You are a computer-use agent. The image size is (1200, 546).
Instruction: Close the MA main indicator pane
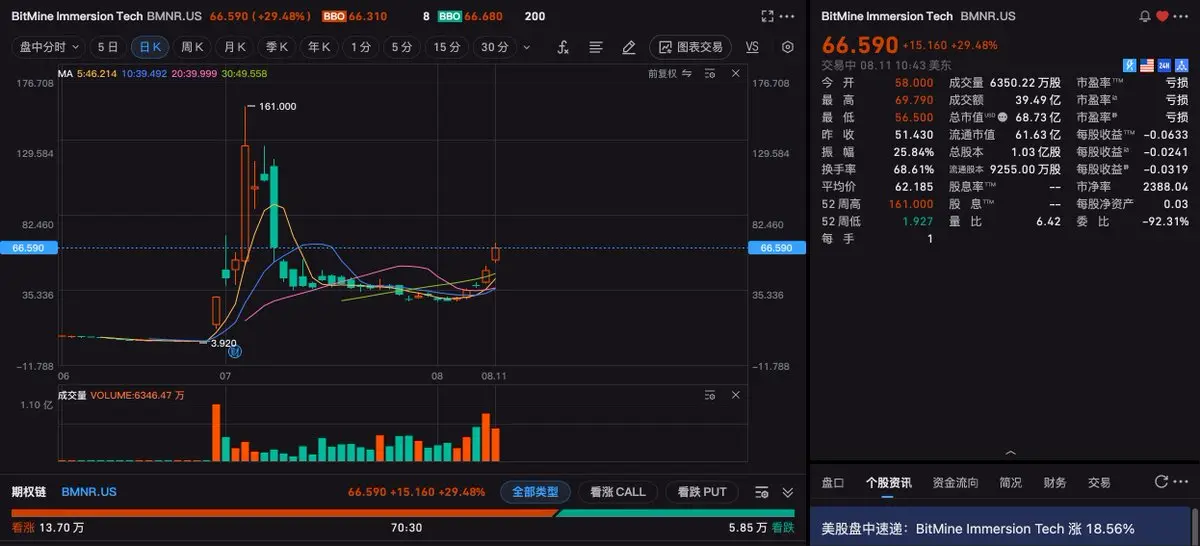tap(737, 74)
